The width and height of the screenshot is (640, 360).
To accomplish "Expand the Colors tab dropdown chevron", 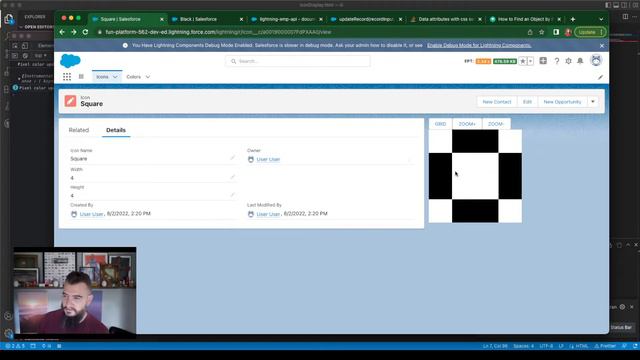I will pyautogui.click(x=148, y=77).
